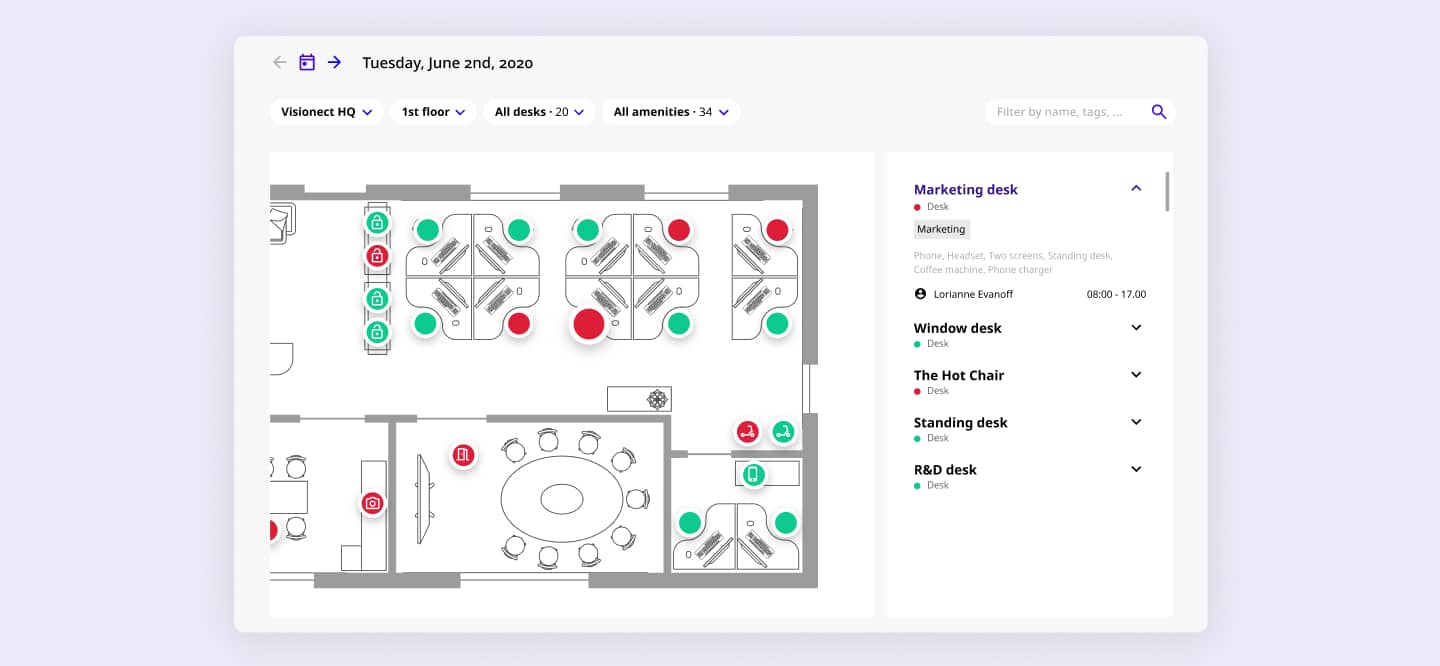Click the desk list scrollbar
The height and width of the screenshot is (666, 1440).
tap(1167, 191)
